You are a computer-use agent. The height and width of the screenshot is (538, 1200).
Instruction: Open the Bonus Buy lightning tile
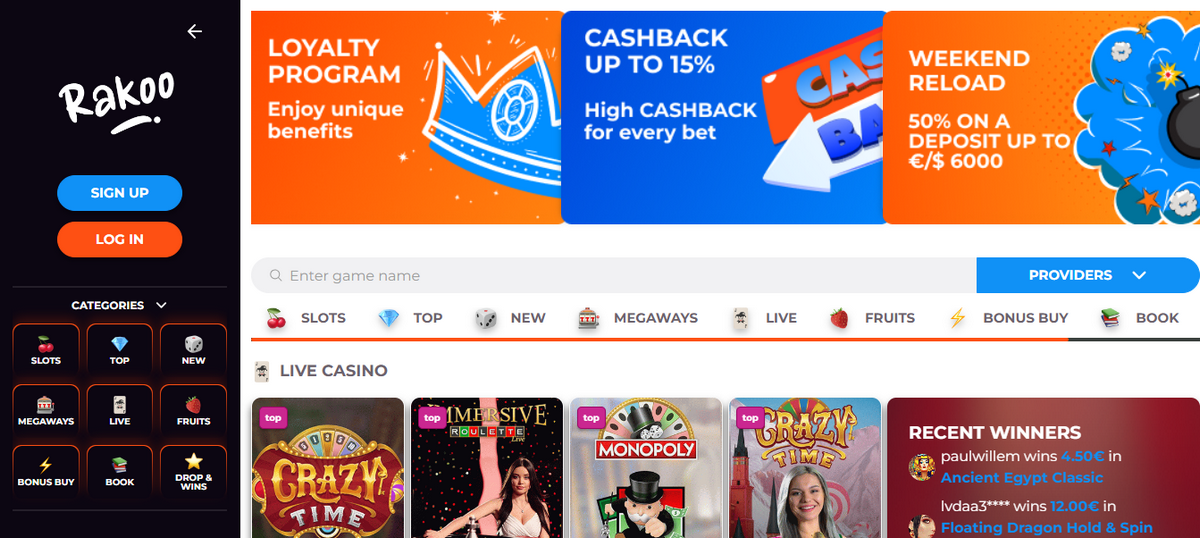click(46, 471)
